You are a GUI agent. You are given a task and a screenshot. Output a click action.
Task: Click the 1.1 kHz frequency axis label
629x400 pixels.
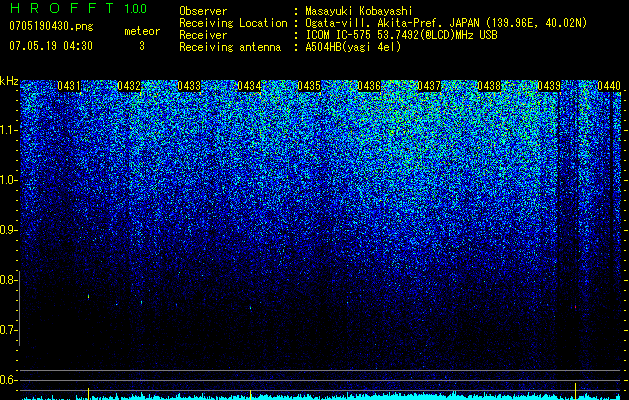click(x=9, y=130)
